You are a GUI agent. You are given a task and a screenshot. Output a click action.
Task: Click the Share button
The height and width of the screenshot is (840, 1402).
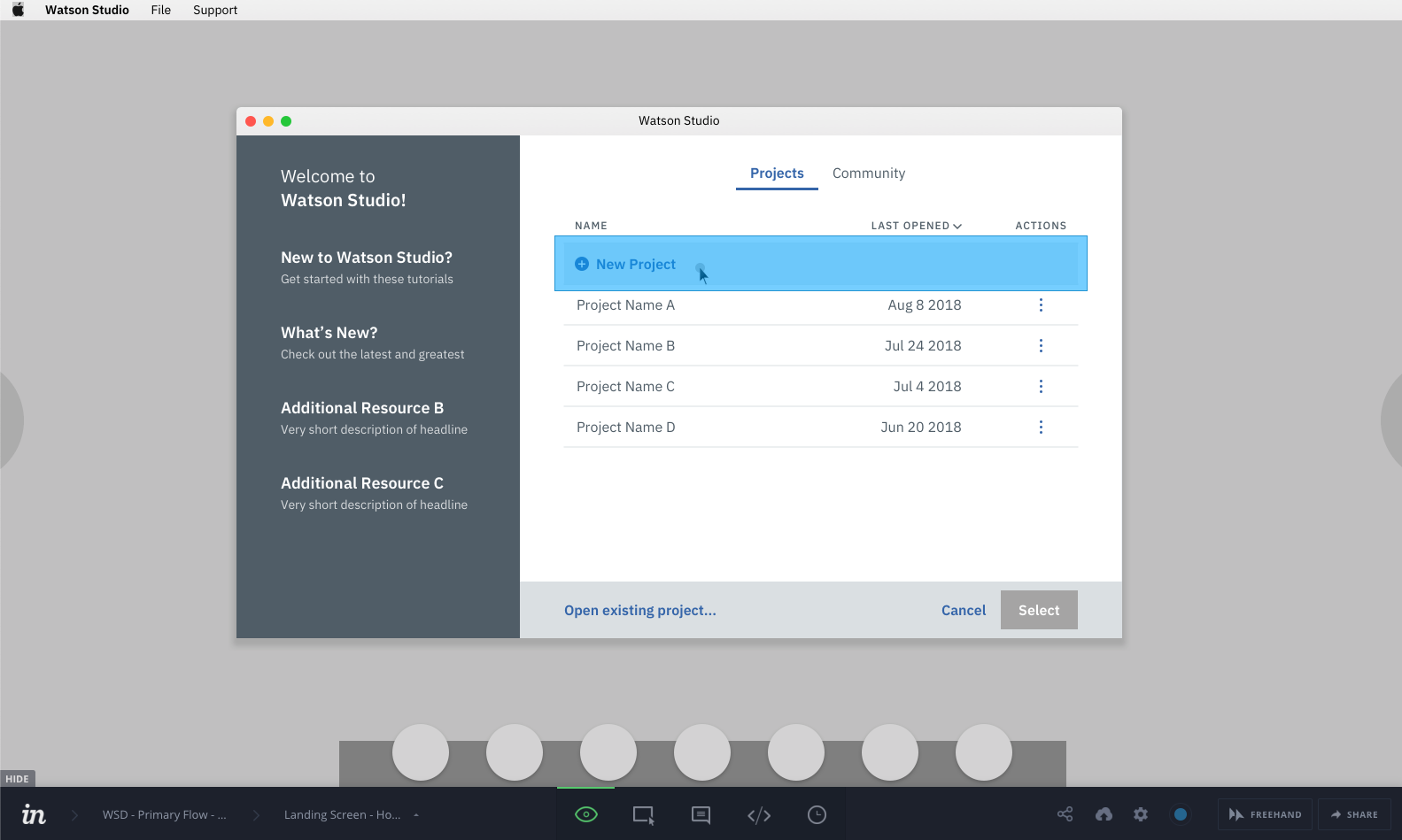point(1354,814)
